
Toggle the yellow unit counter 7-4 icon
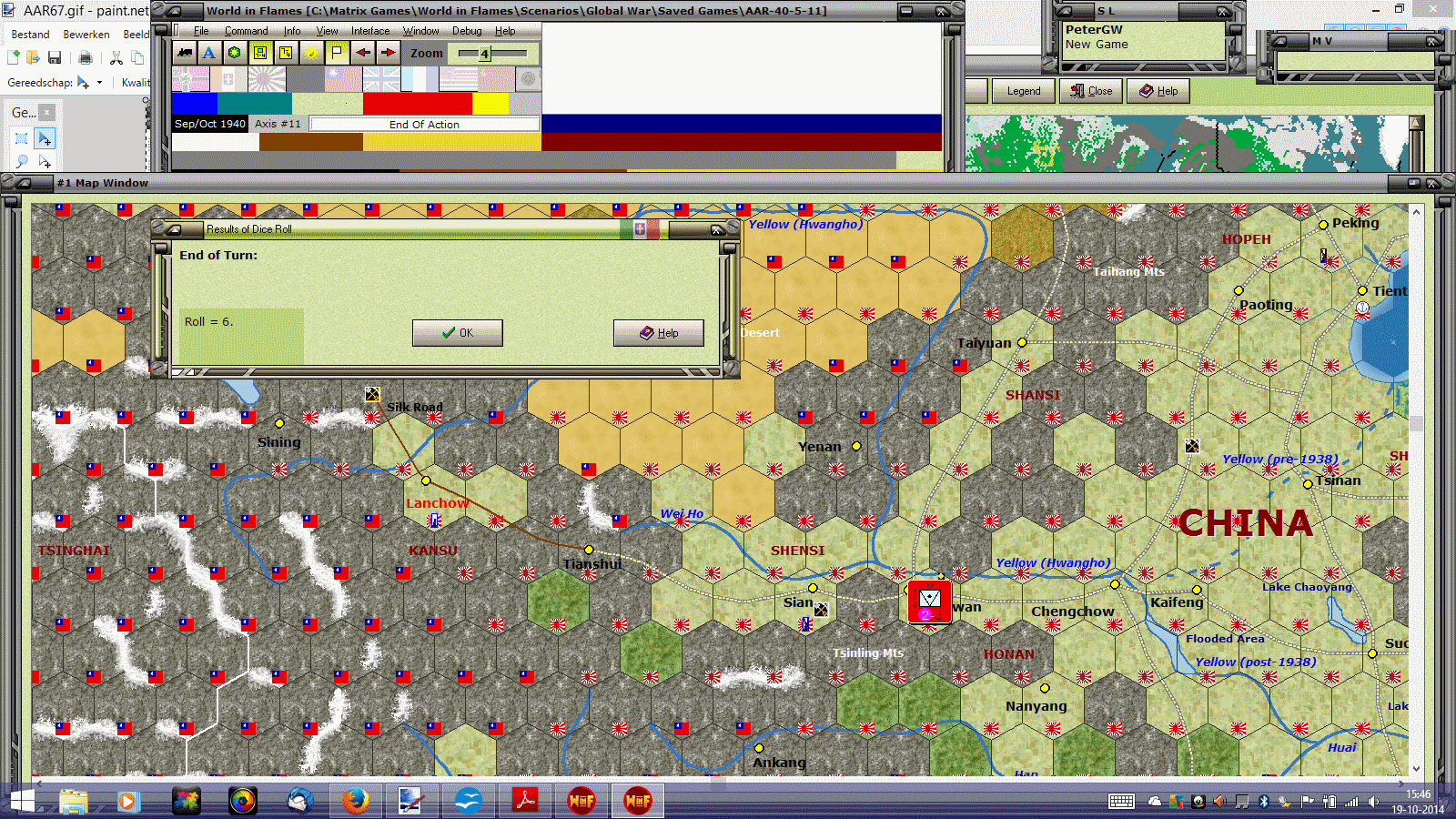coord(260,53)
